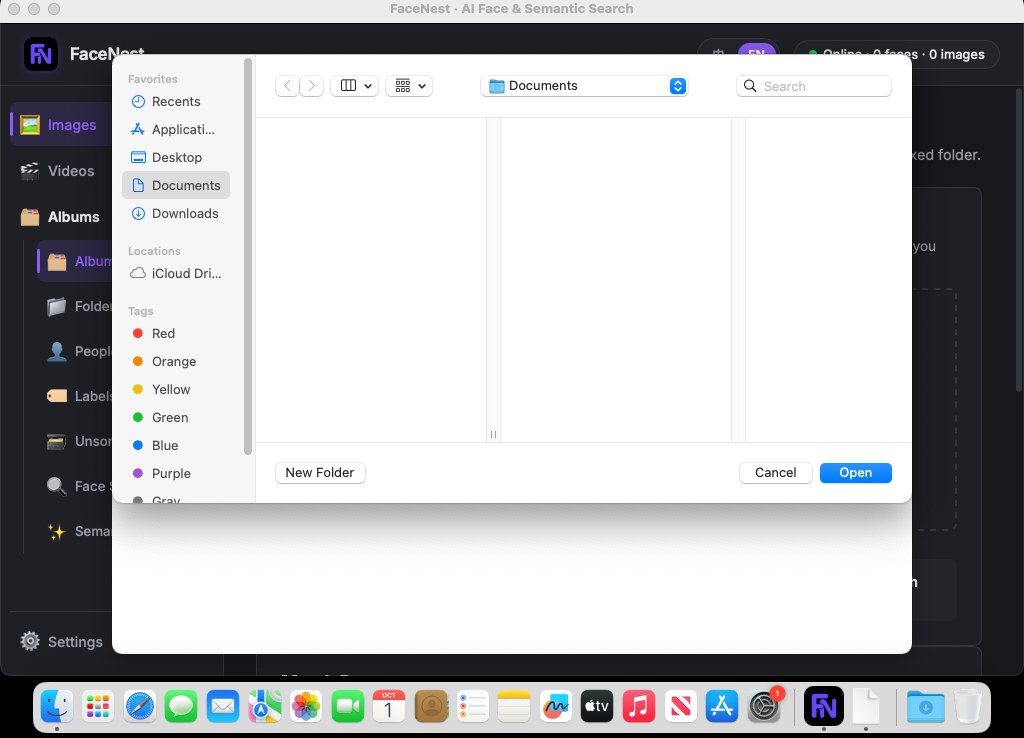Click the column resize handle
Screen dimensions: 1024x738
coord(493,434)
